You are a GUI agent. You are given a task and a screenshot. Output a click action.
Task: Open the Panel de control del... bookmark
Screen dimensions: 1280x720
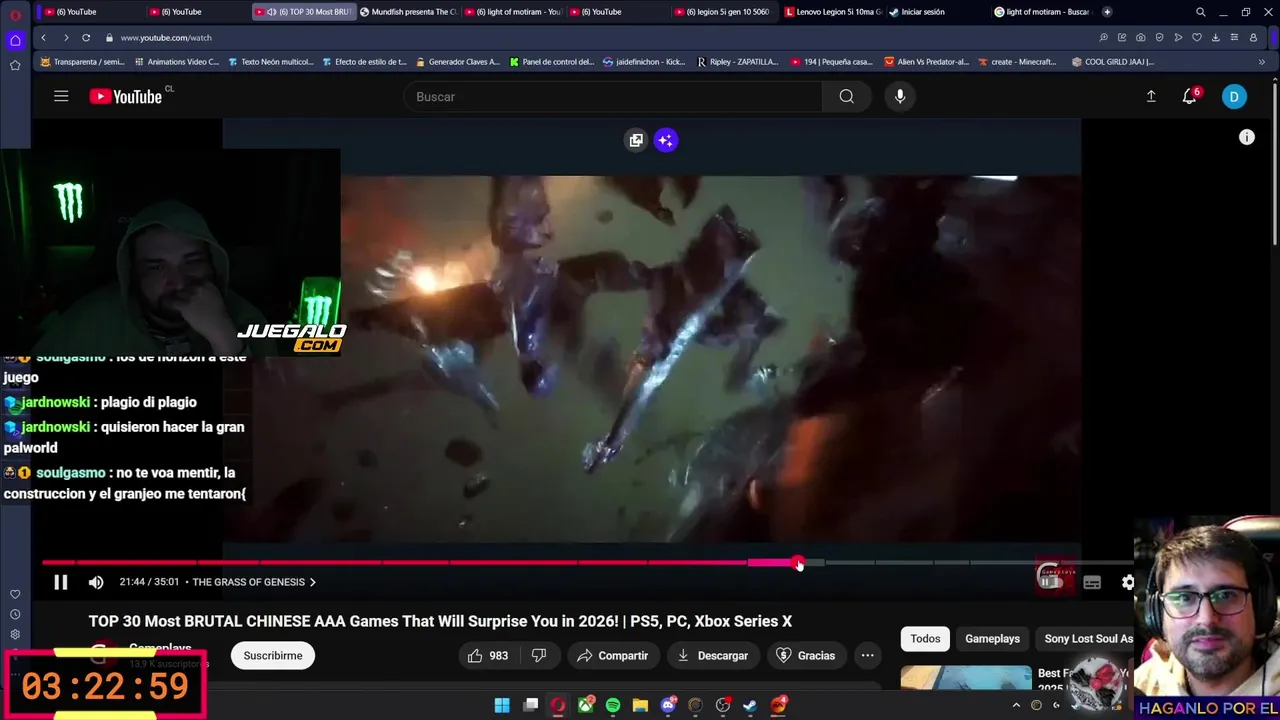coord(552,62)
